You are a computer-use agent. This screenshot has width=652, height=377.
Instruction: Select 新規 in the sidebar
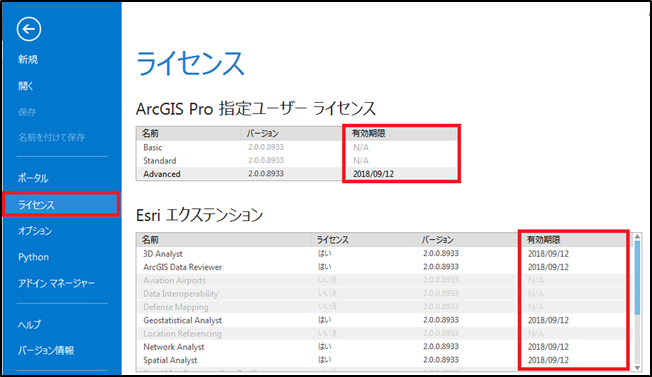(28, 59)
